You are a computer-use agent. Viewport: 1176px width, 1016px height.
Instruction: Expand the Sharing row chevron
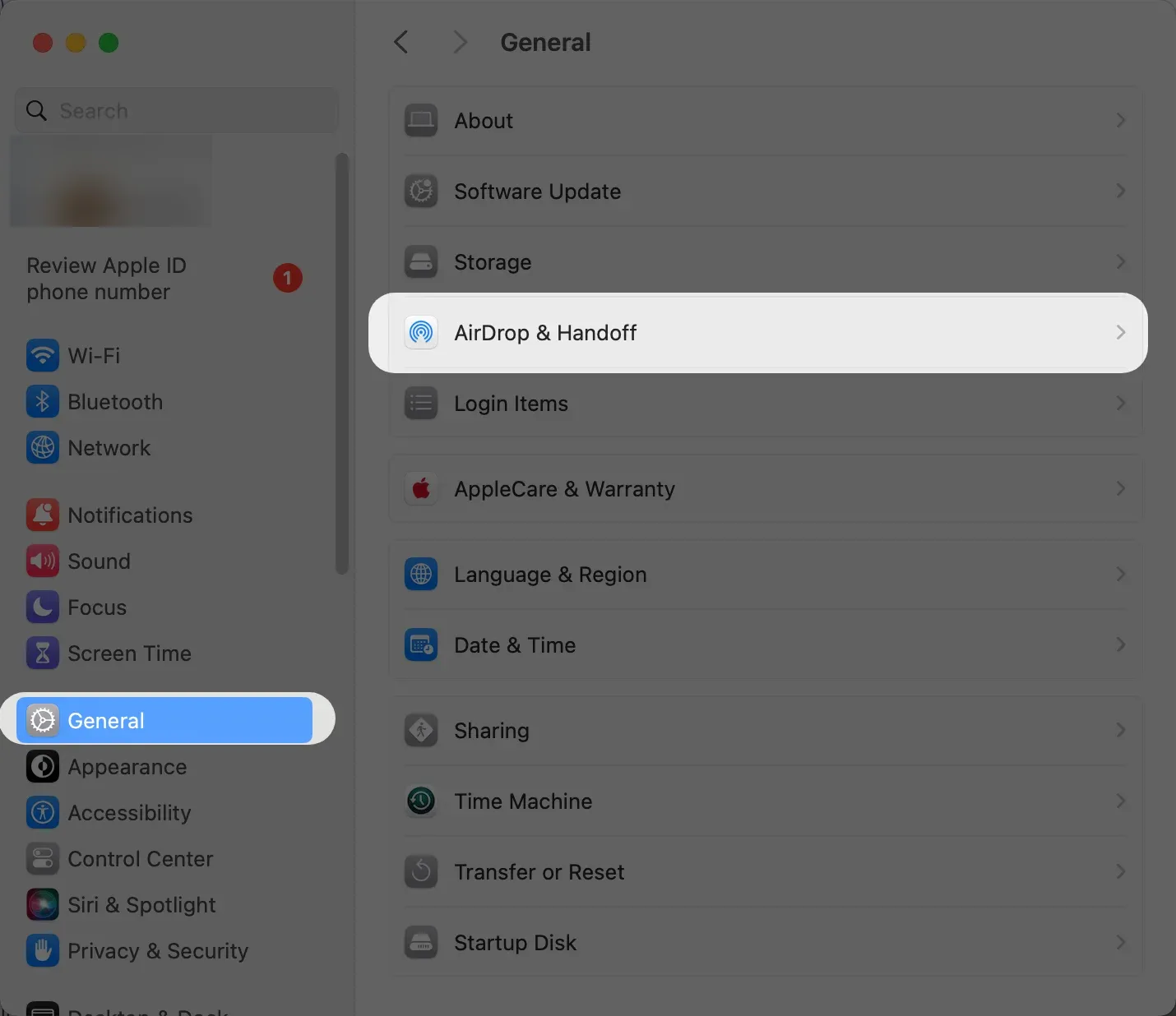coord(1121,731)
